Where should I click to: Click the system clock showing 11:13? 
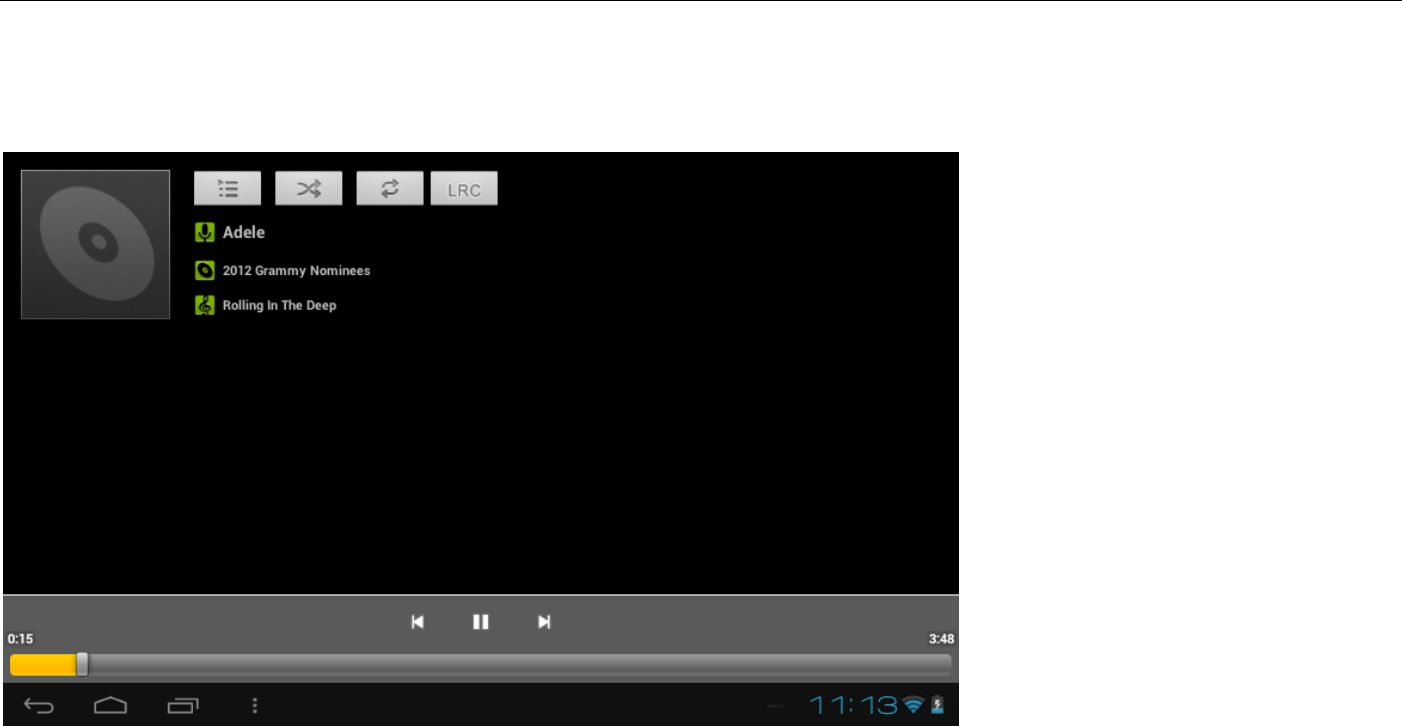coord(853,706)
